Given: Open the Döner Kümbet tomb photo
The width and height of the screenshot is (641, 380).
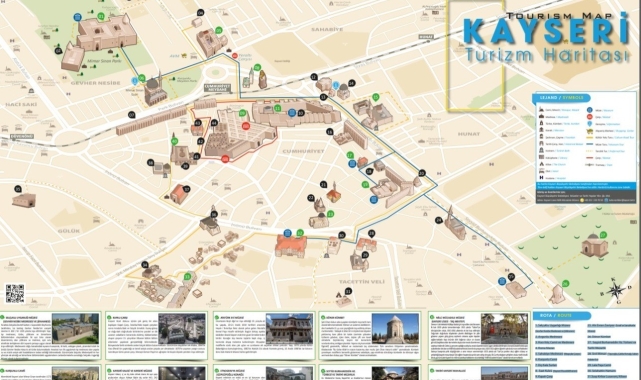Looking at the screenshot, I should [x=395, y=329].
